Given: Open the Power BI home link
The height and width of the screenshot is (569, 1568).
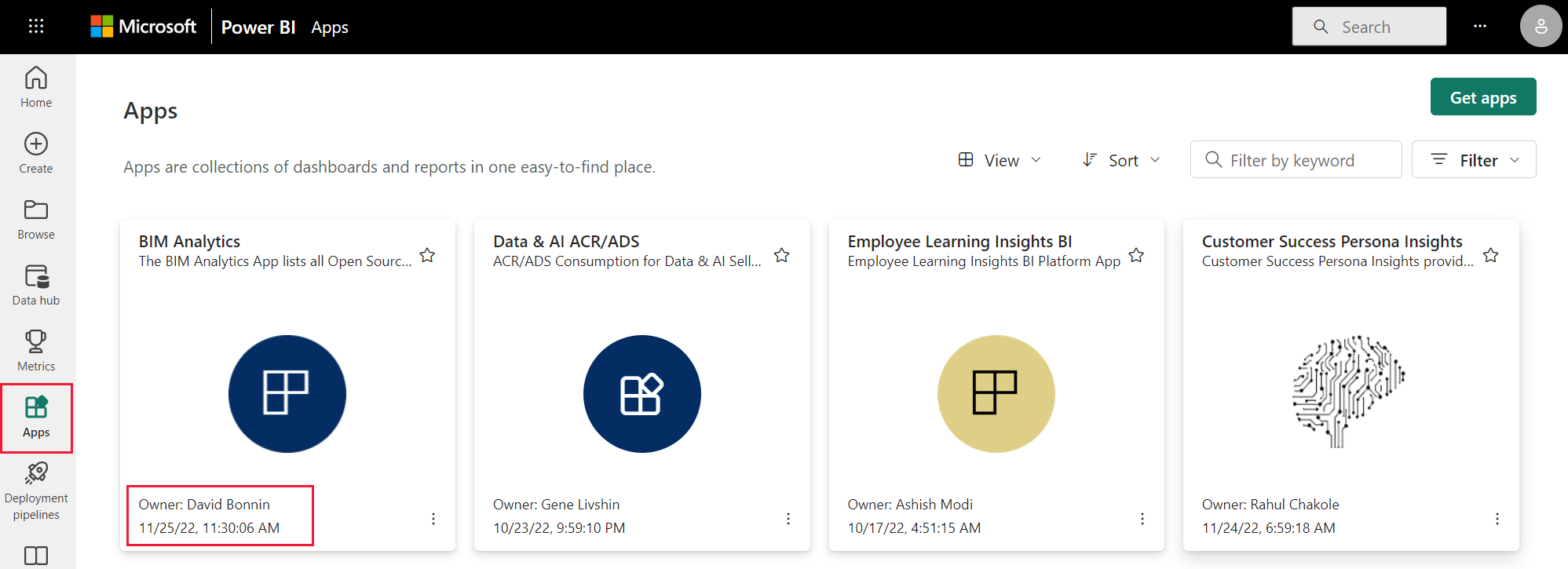Looking at the screenshot, I should (258, 27).
